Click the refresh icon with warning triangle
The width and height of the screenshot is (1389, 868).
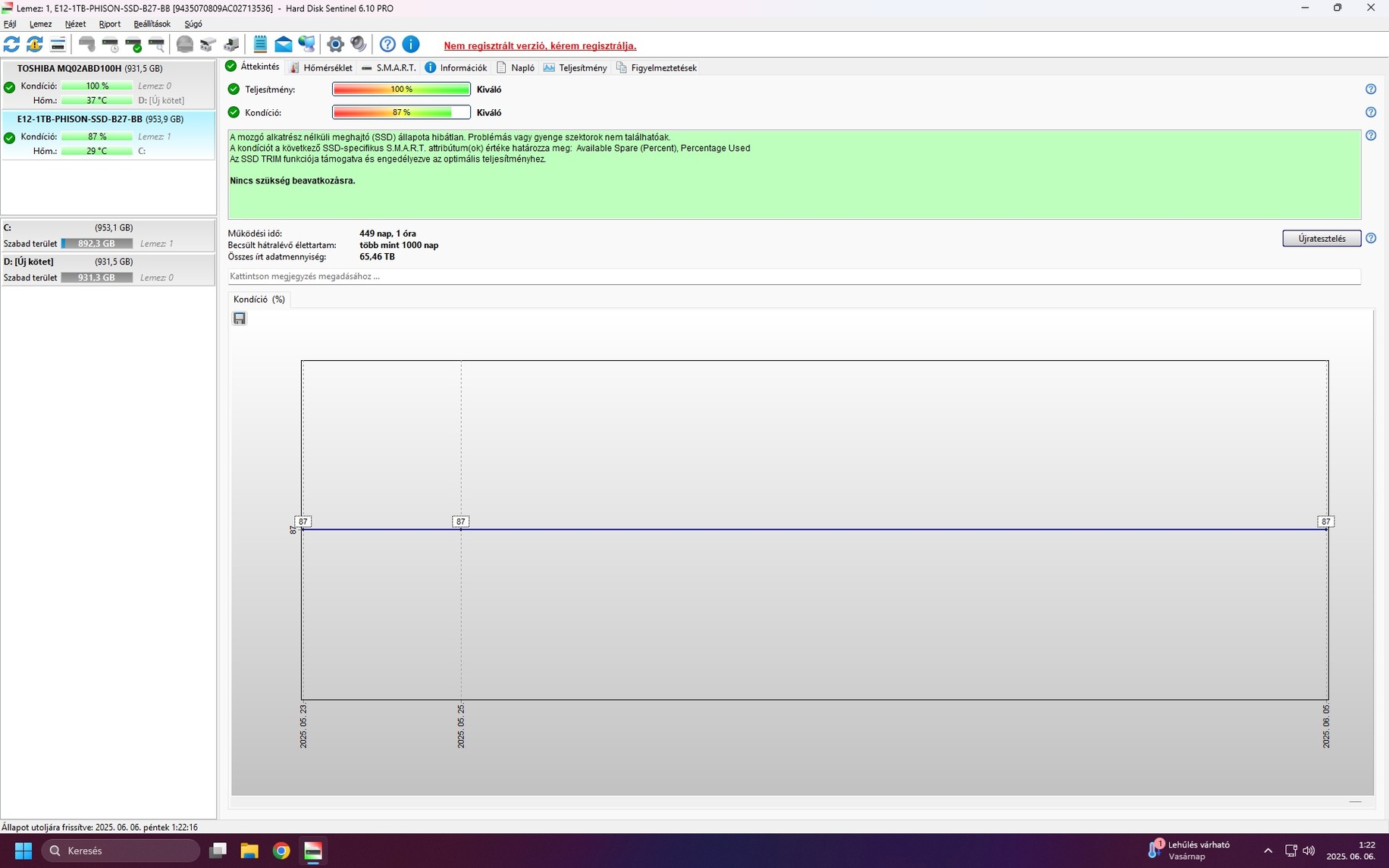(35, 44)
